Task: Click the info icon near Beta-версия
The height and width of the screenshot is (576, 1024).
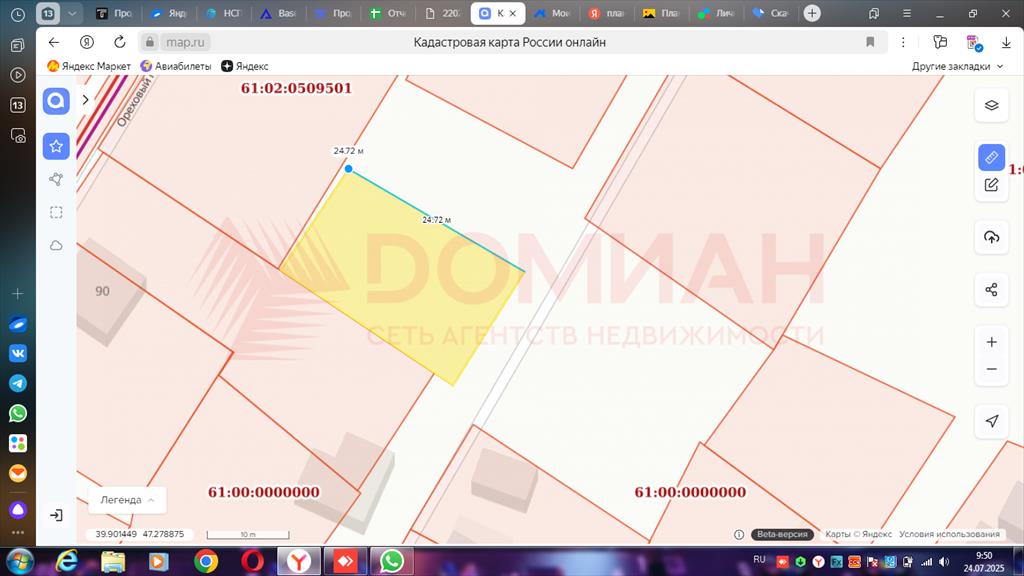Action: pyautogui.click(x=739, y=534)
